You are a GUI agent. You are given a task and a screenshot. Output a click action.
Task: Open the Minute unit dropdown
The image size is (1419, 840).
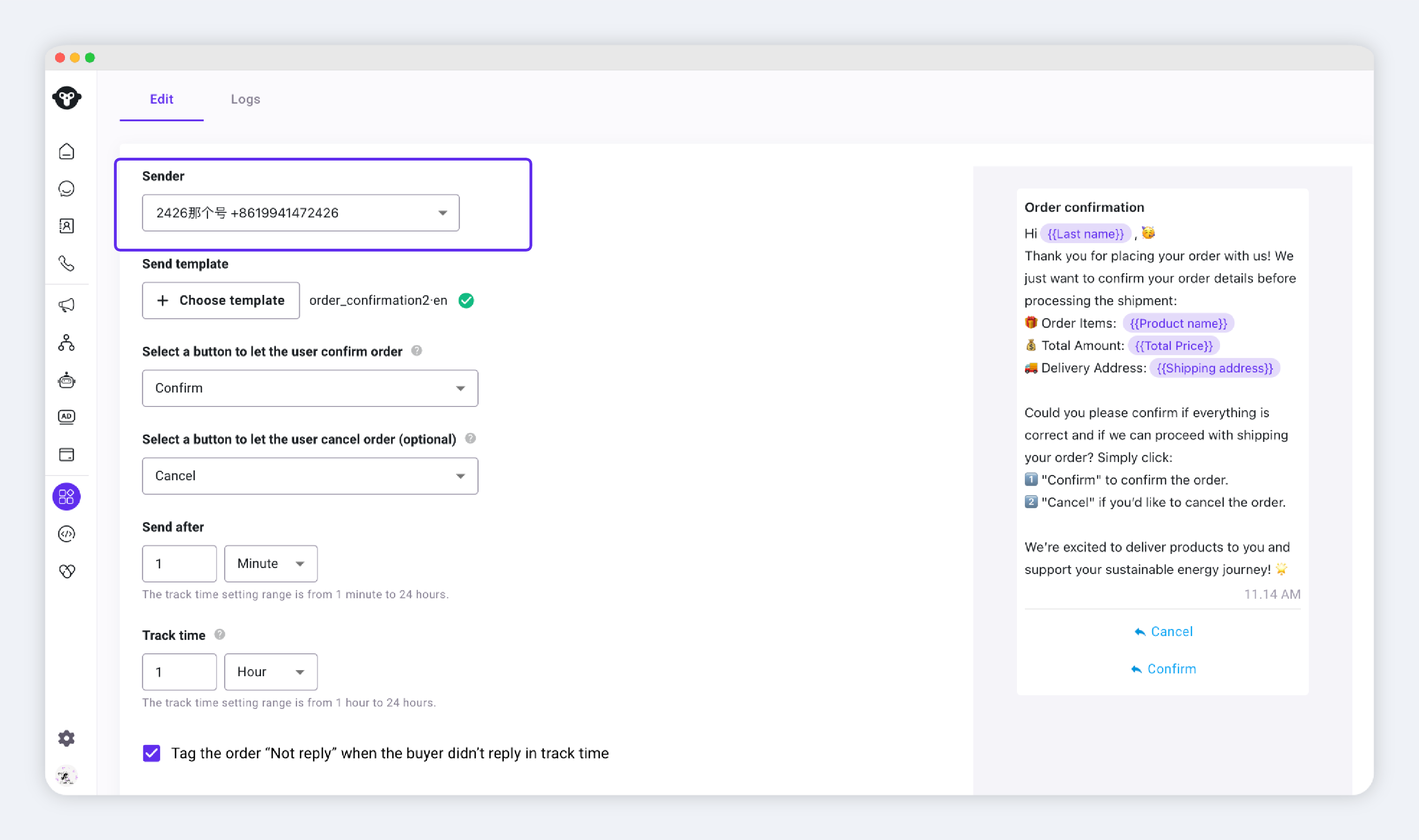point(271,564)
